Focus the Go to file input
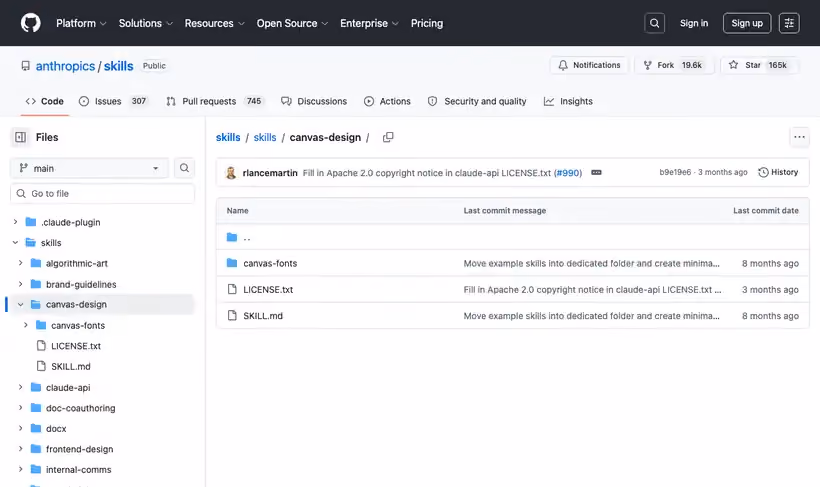The height and width of the screenshot is (487, 820). pos(102,194)
